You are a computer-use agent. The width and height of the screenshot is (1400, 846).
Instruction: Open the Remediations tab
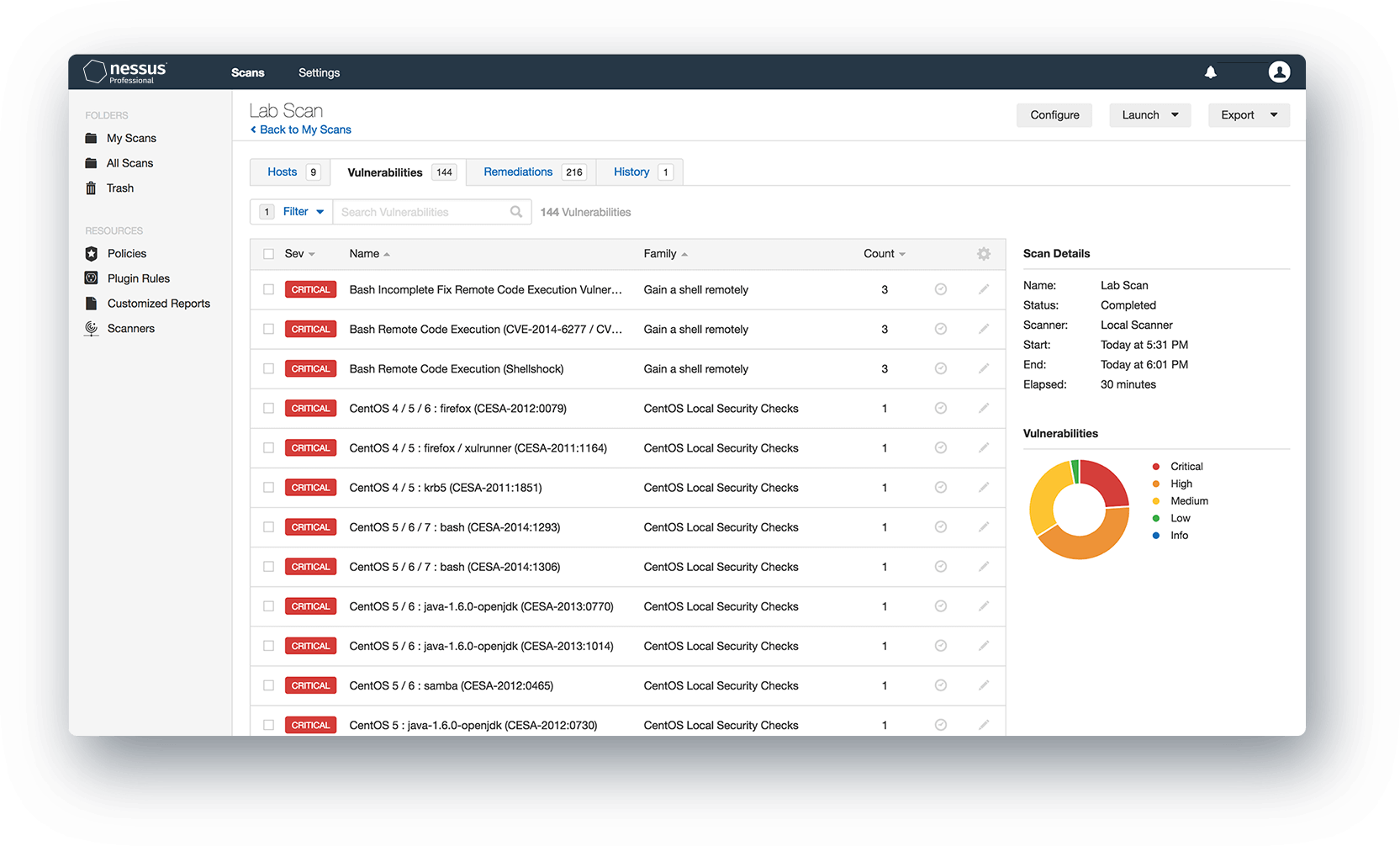click(x=532, y=172)
